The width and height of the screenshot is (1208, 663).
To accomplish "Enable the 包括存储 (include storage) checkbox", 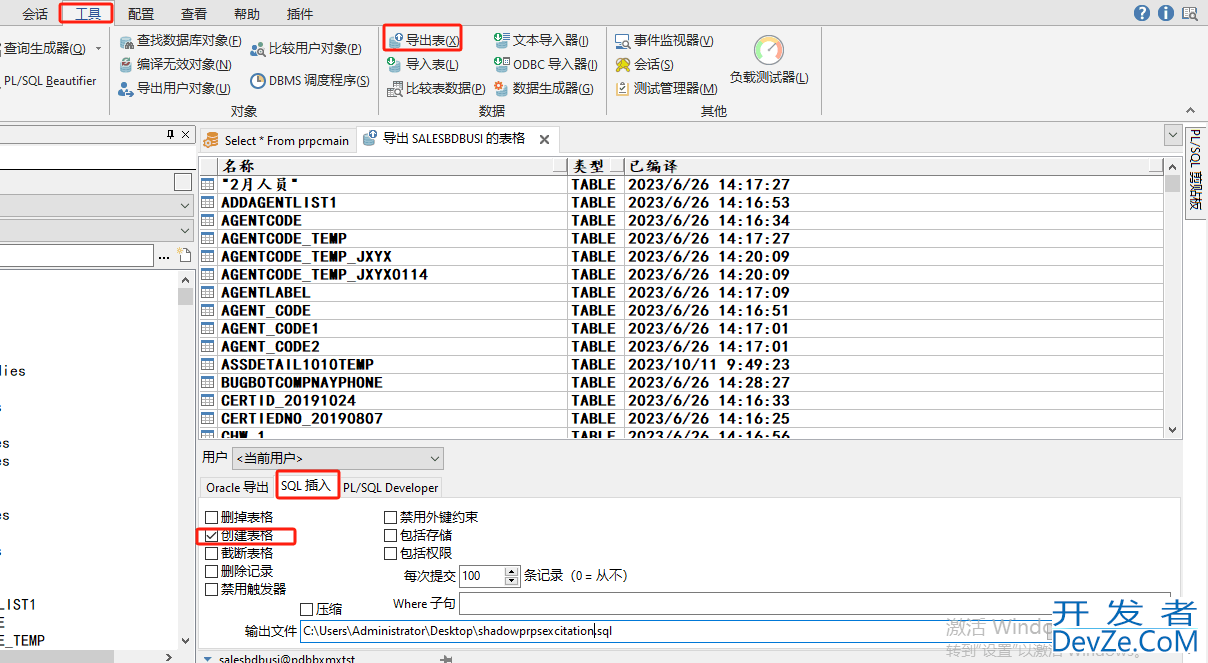I will [391, 535].
